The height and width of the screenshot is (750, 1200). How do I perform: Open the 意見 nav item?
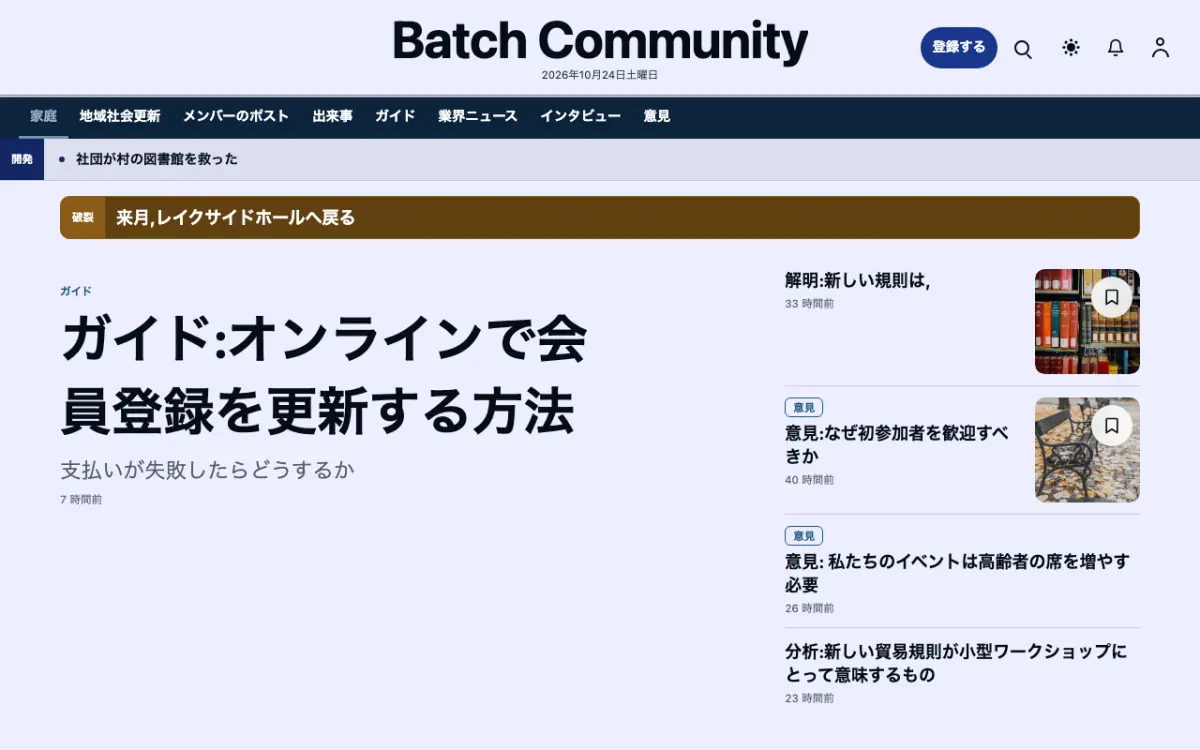coord(657,116)
